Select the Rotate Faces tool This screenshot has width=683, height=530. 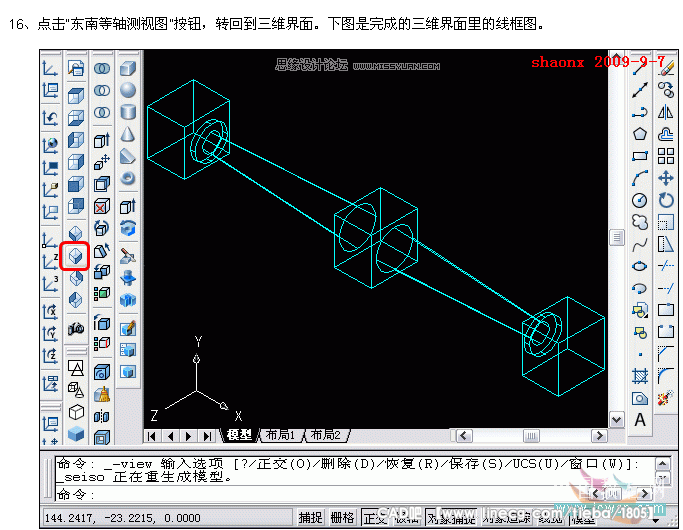(x=102, y=228)
